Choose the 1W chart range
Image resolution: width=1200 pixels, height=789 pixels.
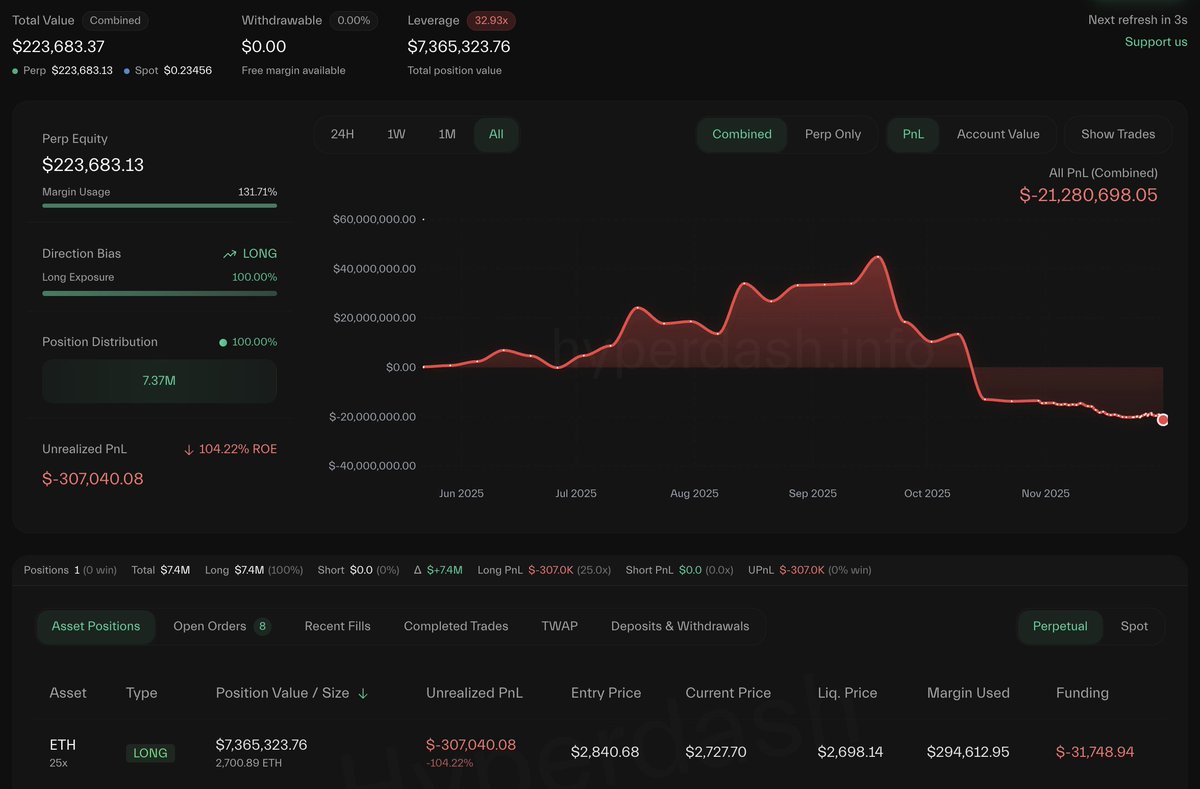pyautogui.click(x=396, y=134)
